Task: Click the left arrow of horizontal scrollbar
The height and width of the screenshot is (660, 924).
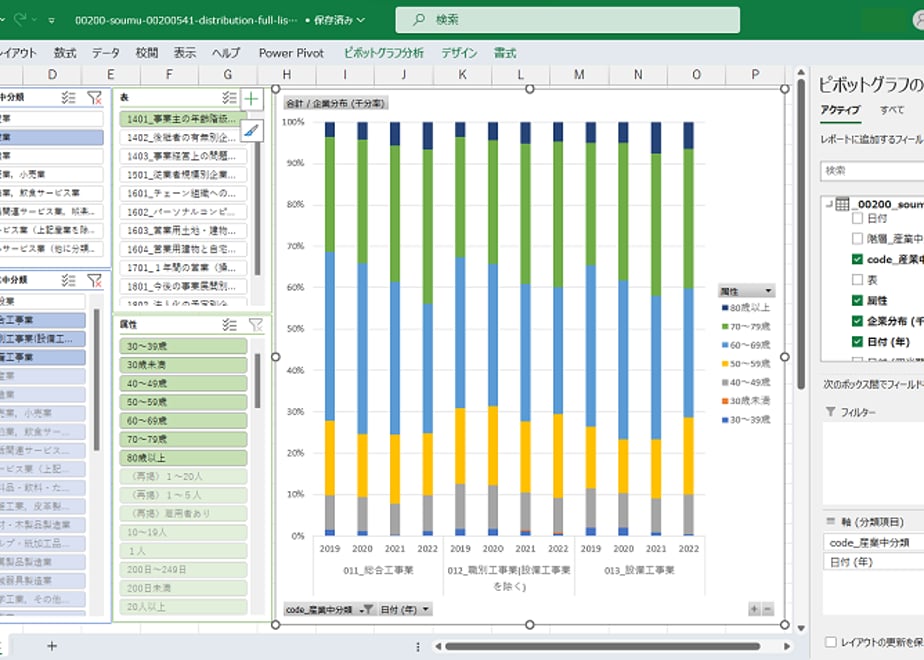Action: point(438,646)
